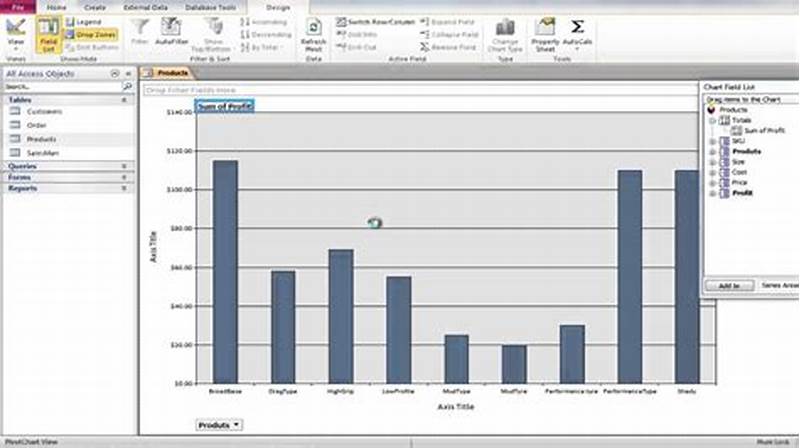The width and height of the screenshot is (800, 448).
Task: Sort with the Ascending button
Action: coord(264,22)
